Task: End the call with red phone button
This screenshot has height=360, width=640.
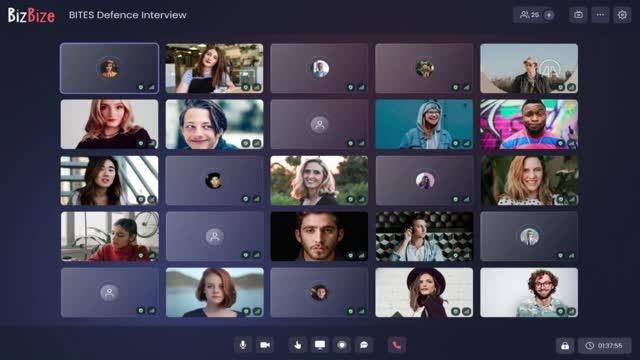Action: (396, 345)
